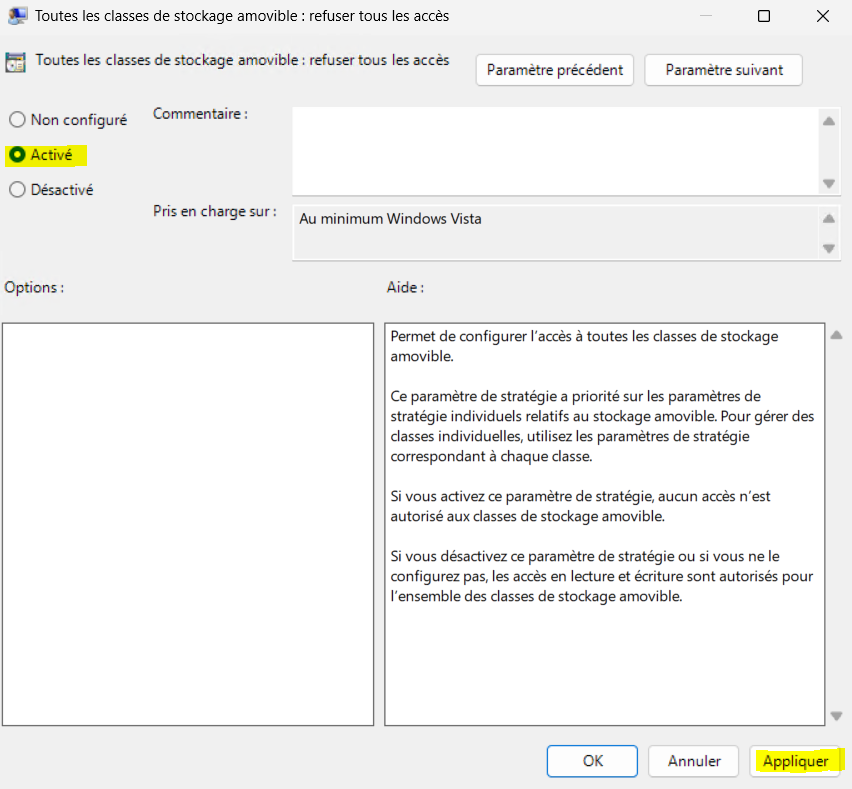Select the 'Désactivé' radio button

[x=17, y=190]
